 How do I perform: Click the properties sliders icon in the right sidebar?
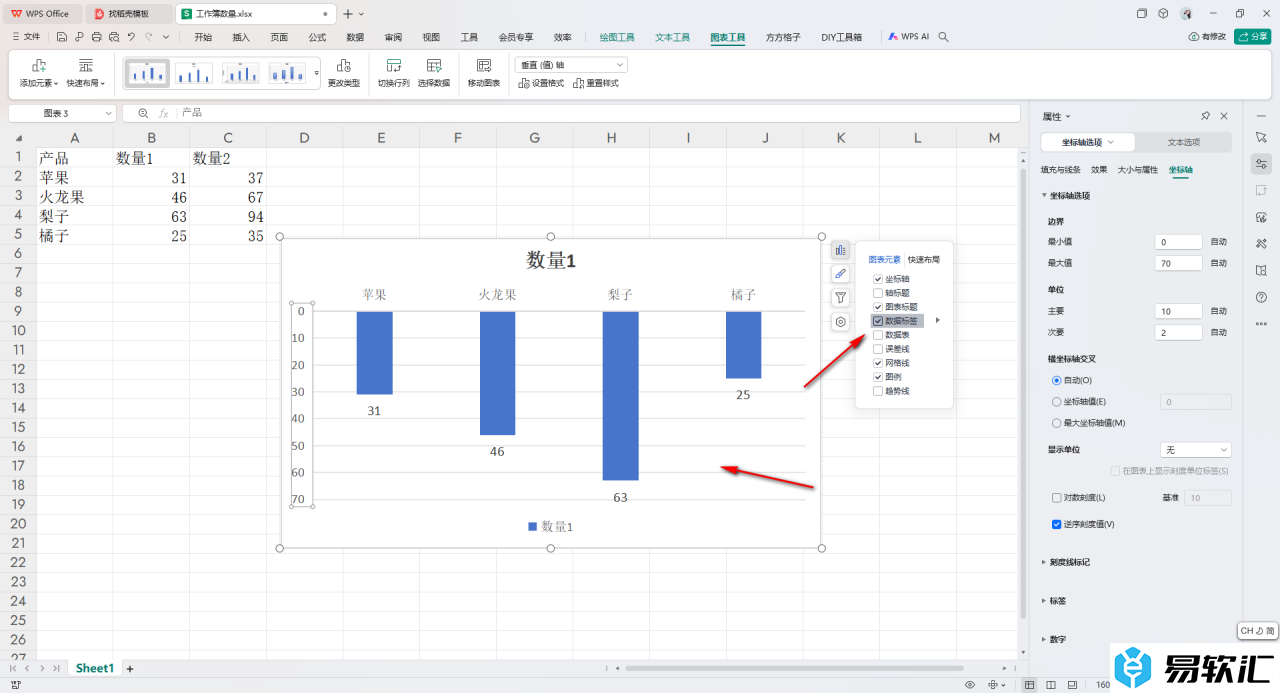[1261, 164]
